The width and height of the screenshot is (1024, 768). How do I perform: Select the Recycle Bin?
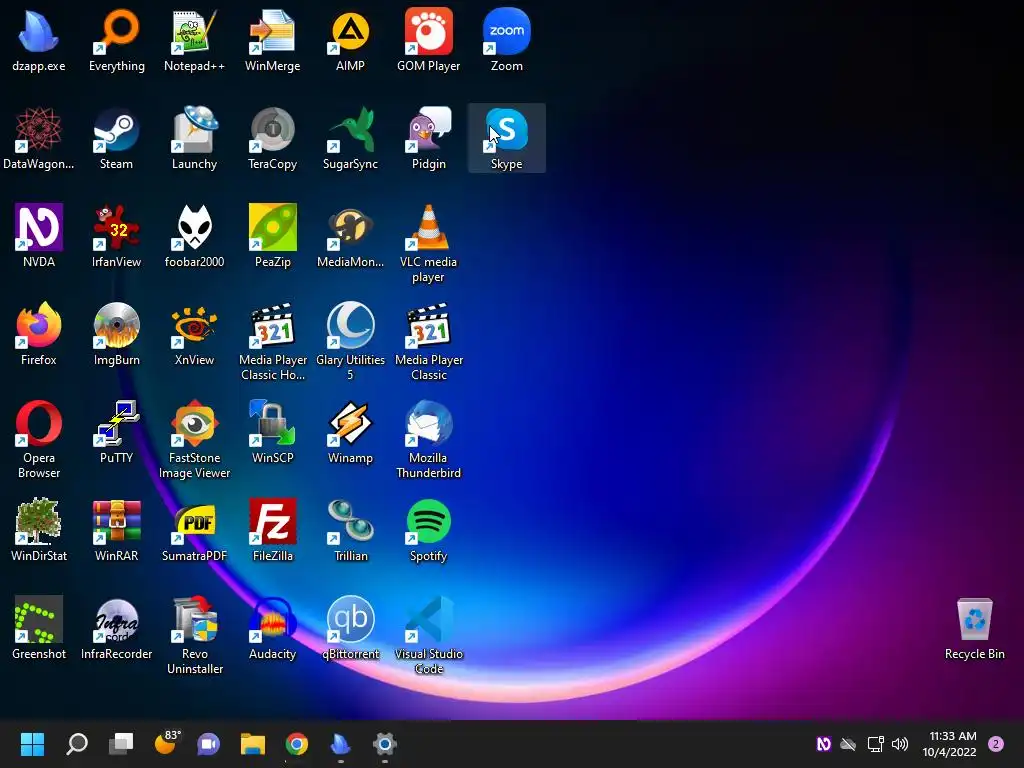click(x=974, y=628)
